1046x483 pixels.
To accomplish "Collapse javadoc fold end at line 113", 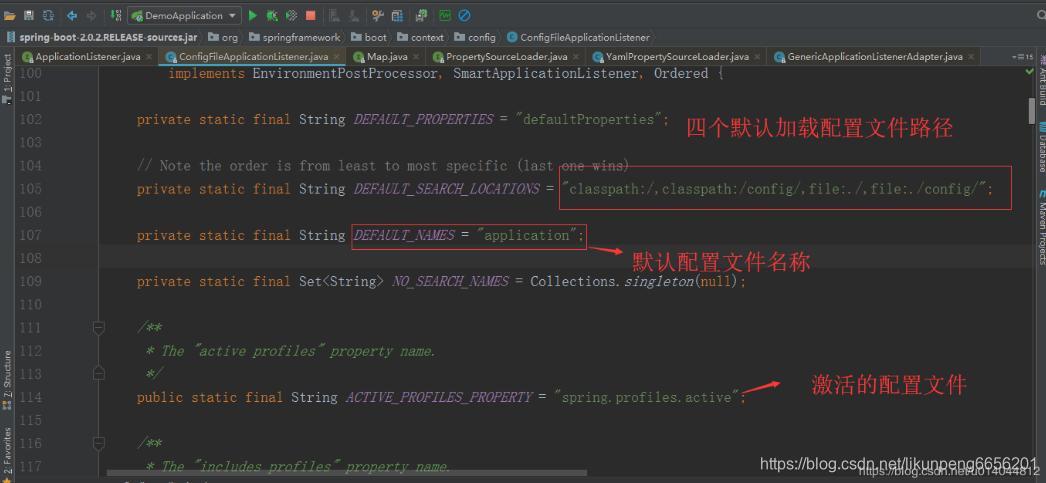I will (x=99, y=372).
